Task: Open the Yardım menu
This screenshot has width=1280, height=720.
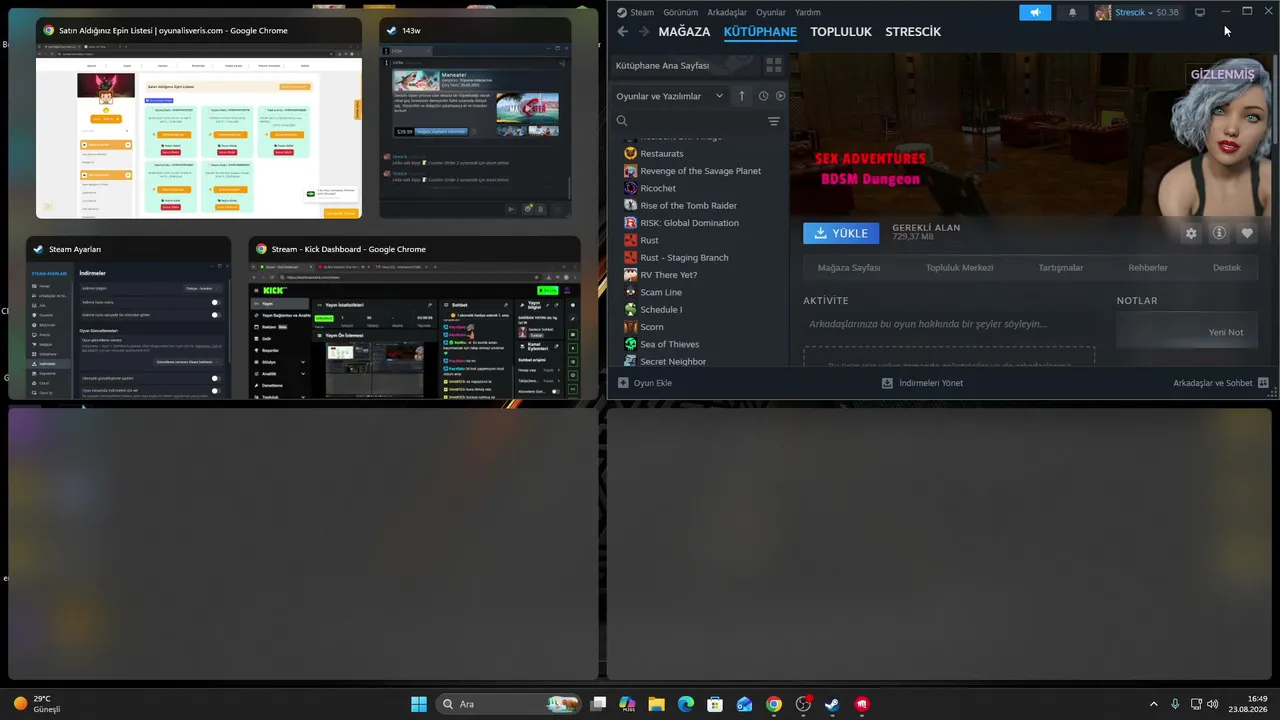Action: (807, 13)
